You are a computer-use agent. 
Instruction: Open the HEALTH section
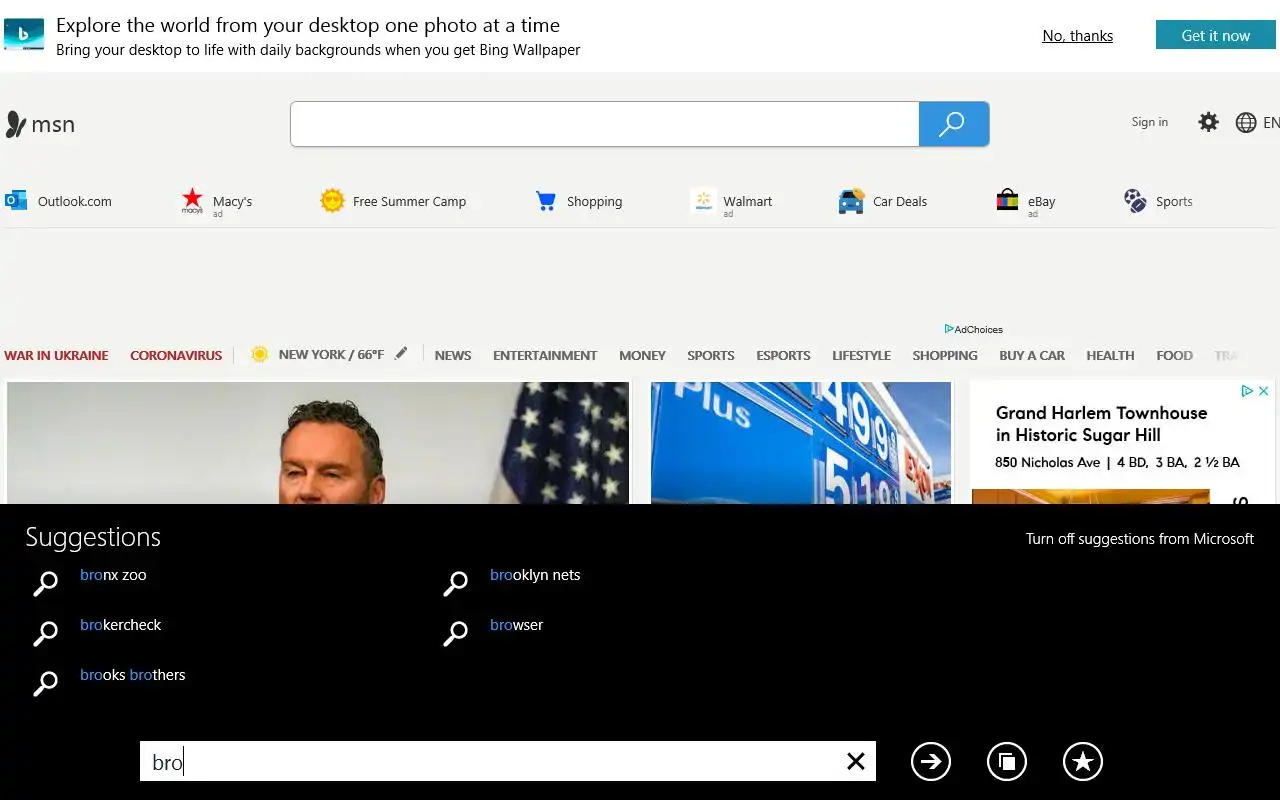click(1110, 355)
